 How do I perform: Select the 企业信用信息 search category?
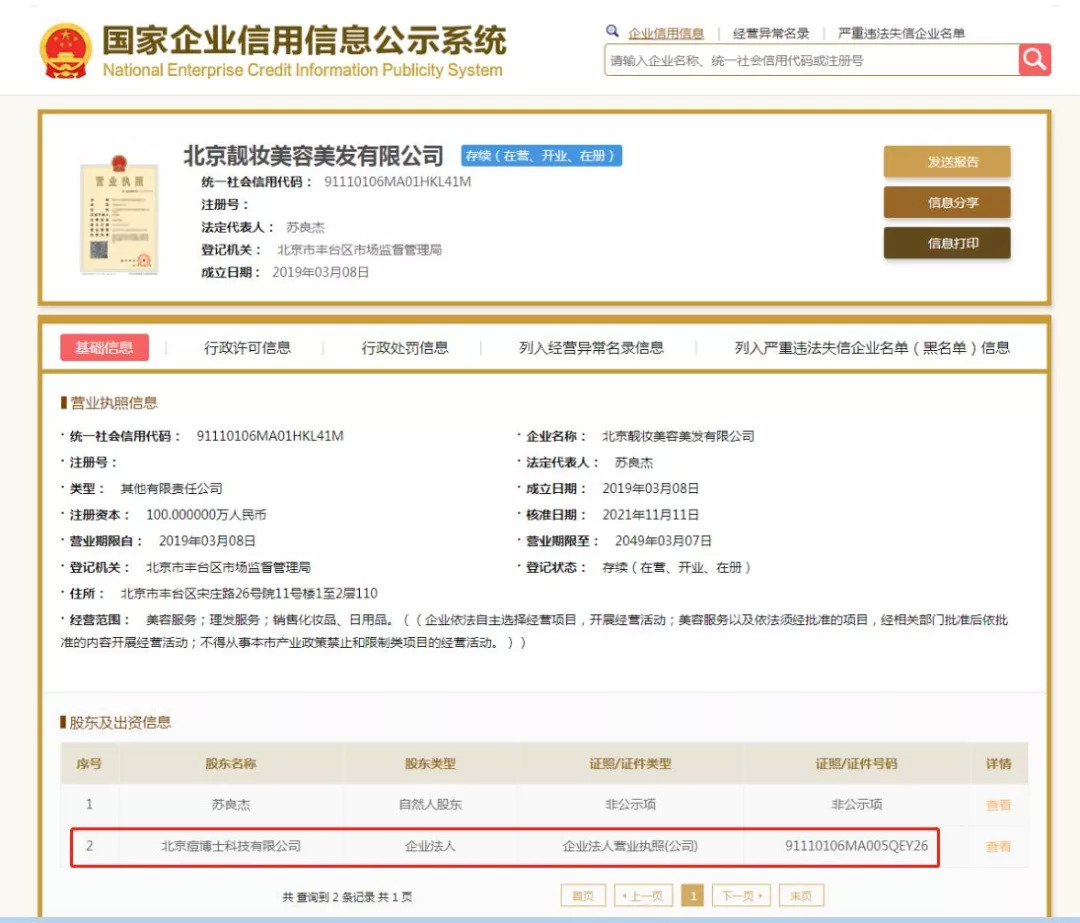click(x=666, y=33)
